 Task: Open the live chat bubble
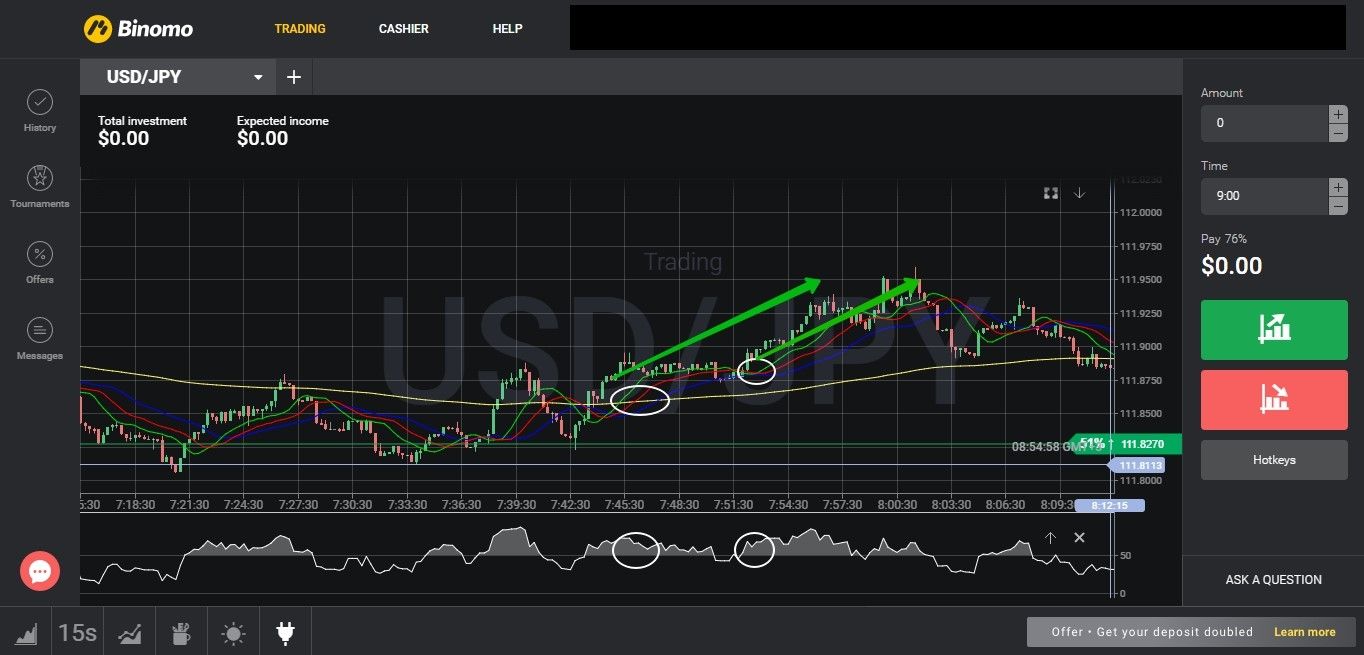(x=40, y=571)
